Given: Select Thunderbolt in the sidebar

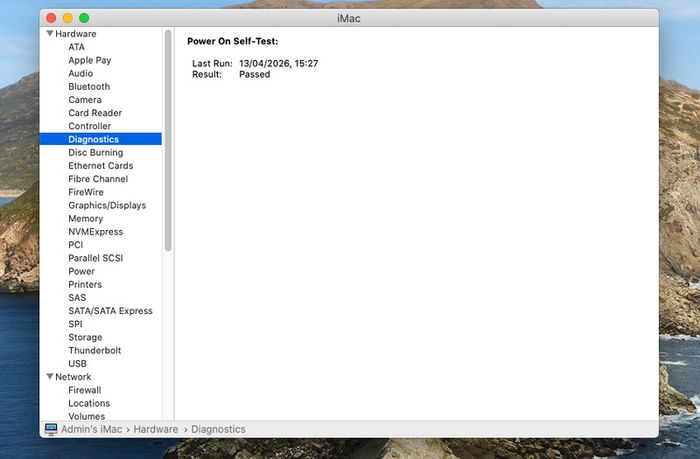Looking at the screenshot, I should (x=95, y=351).
